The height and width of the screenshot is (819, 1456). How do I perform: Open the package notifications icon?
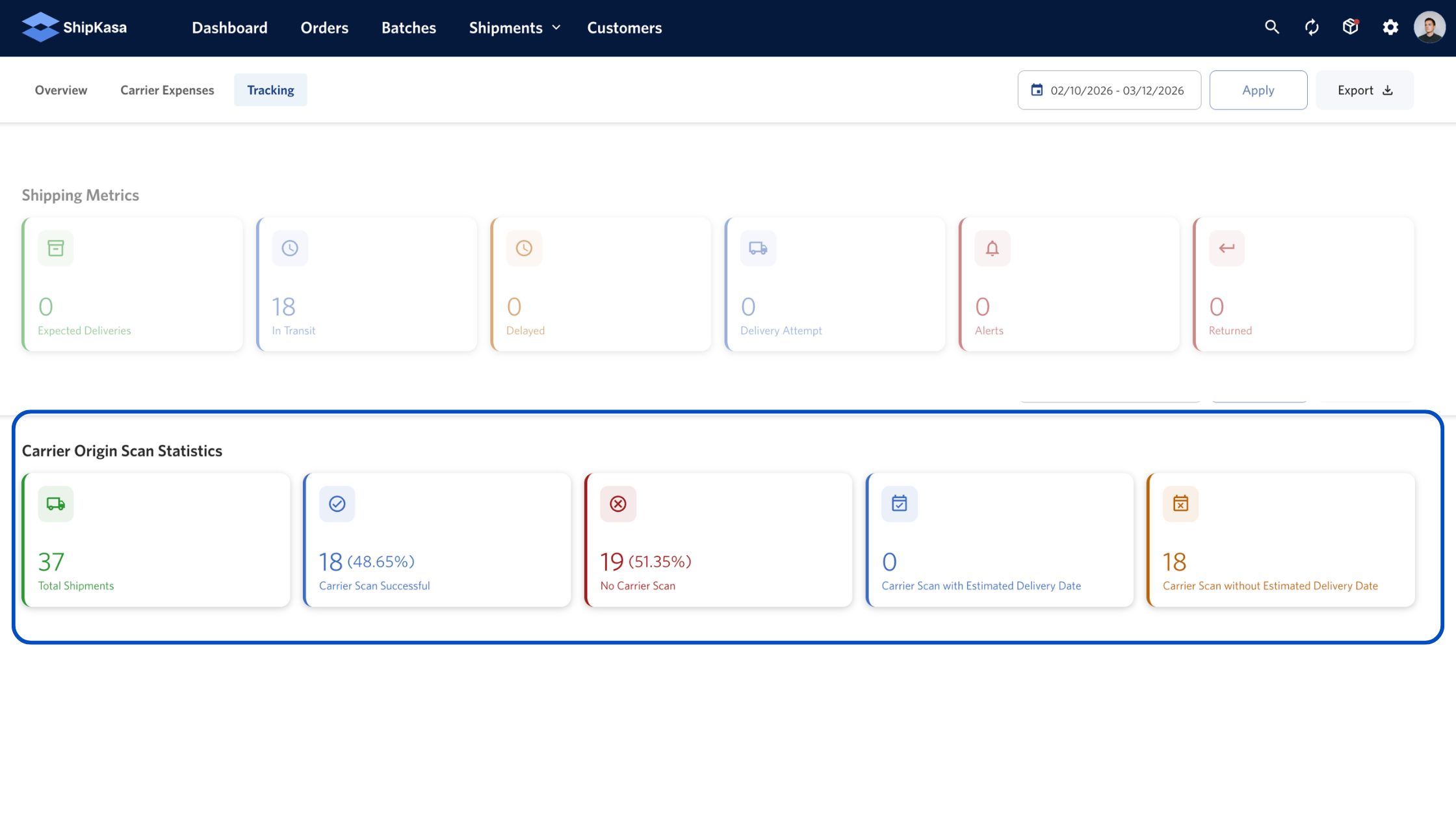point(1351,27)
